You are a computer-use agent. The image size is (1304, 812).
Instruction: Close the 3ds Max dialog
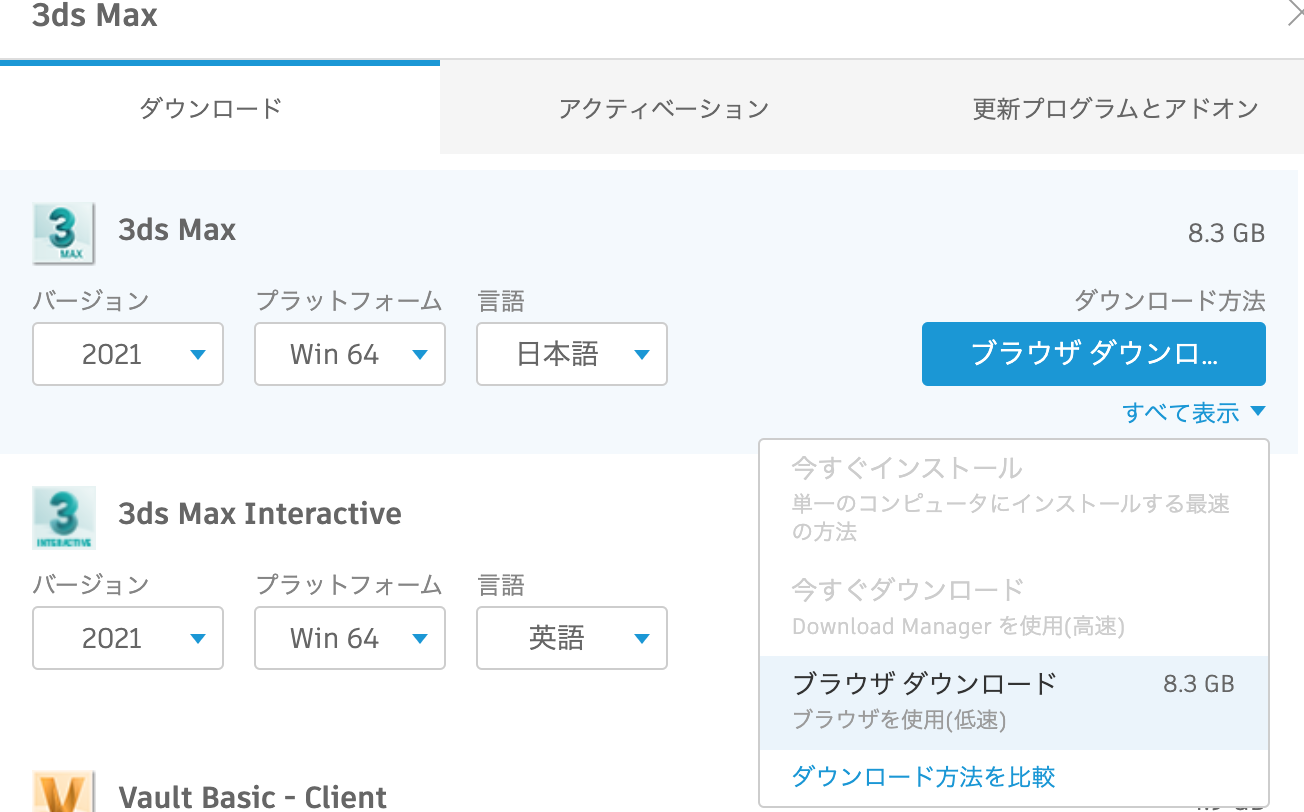[x=1295, y=14]
